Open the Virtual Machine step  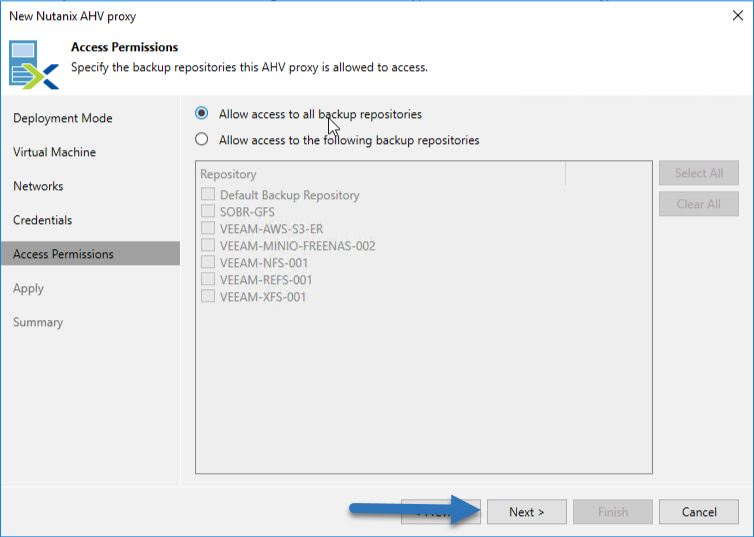click(54, 152)
